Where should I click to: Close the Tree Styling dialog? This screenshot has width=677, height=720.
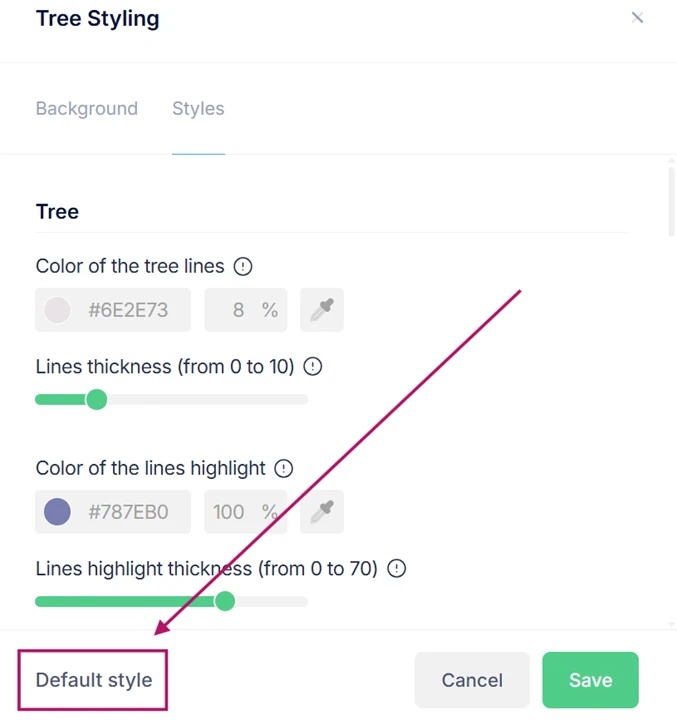click(x=637, y=18)
